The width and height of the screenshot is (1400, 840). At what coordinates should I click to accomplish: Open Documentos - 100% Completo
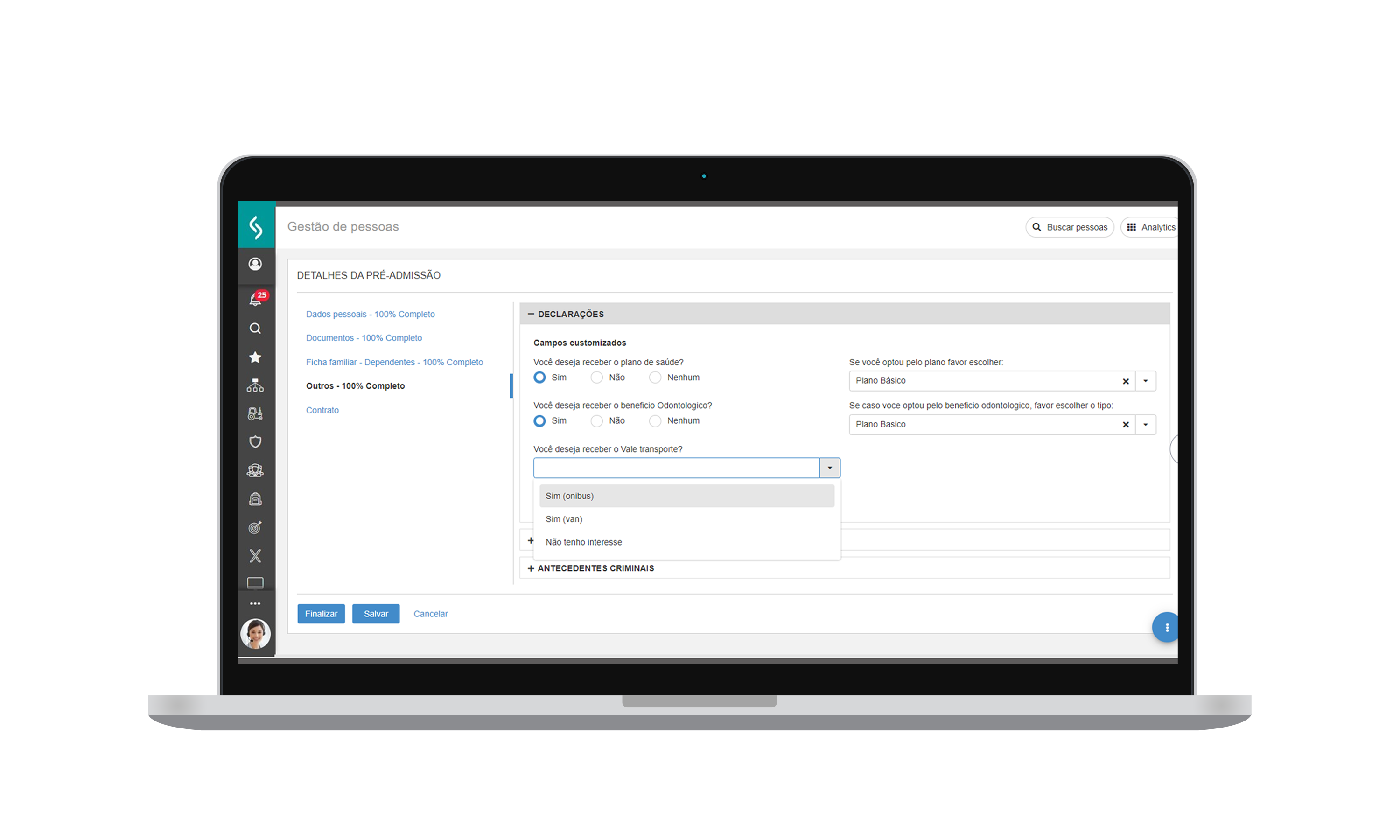(x=364, y=338)
